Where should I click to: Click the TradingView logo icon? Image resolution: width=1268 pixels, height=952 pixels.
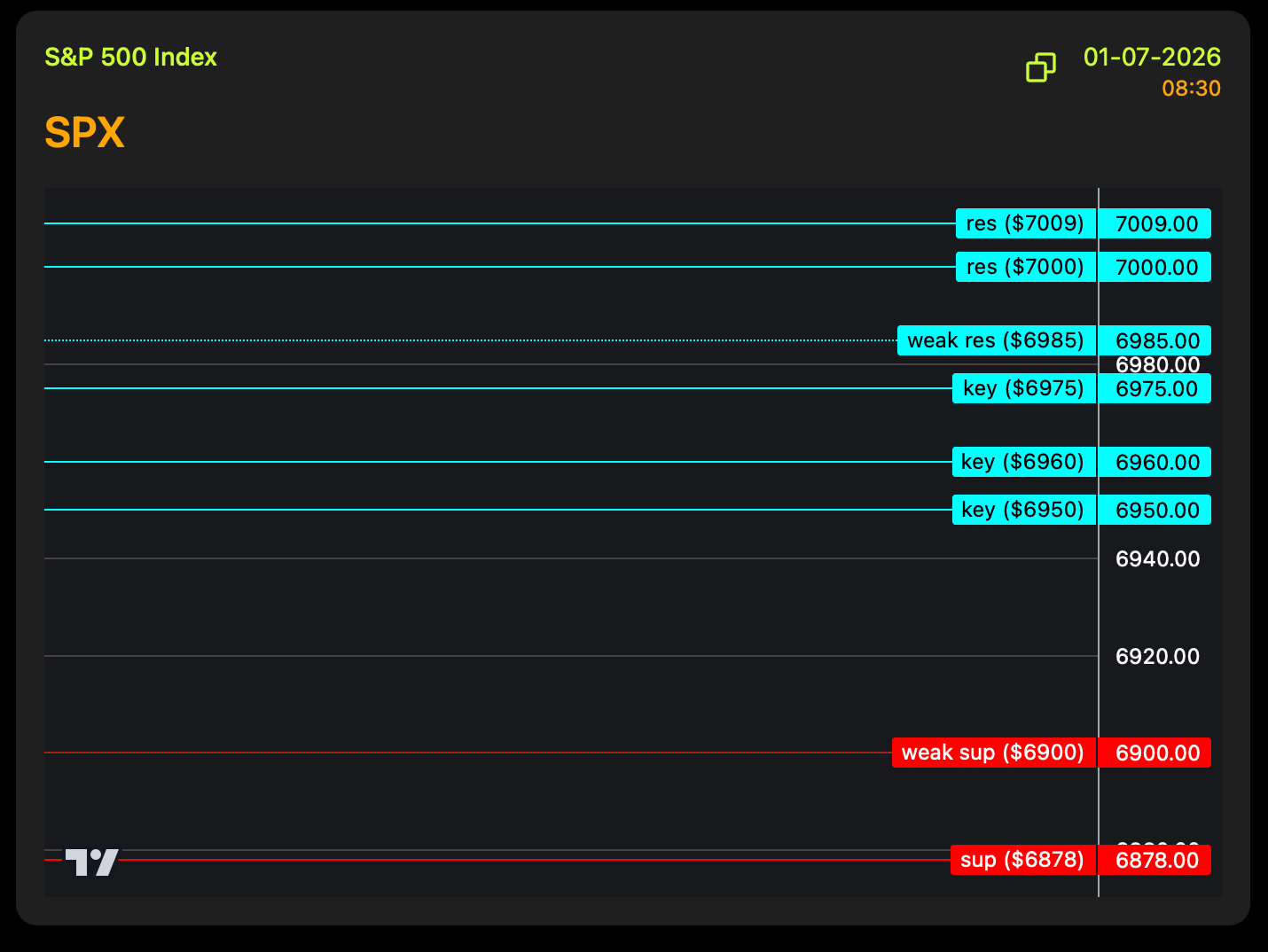pyautogui.click(x=91, y=862)
